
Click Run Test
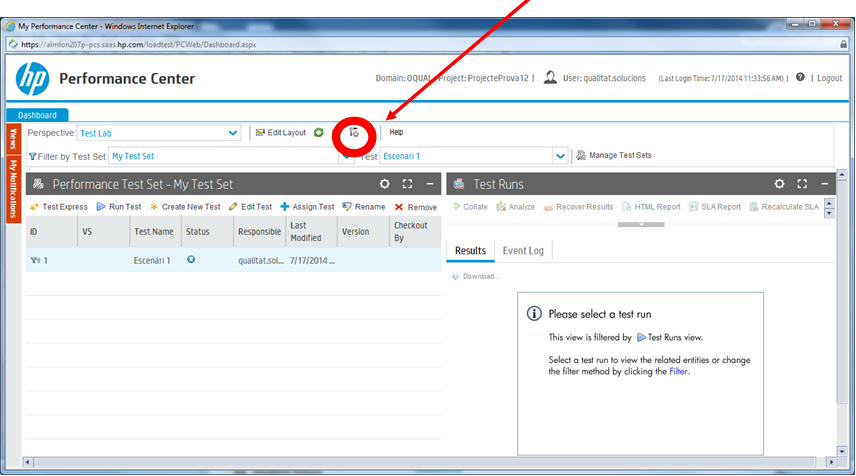pyautogui.click(x=119, y=207)
